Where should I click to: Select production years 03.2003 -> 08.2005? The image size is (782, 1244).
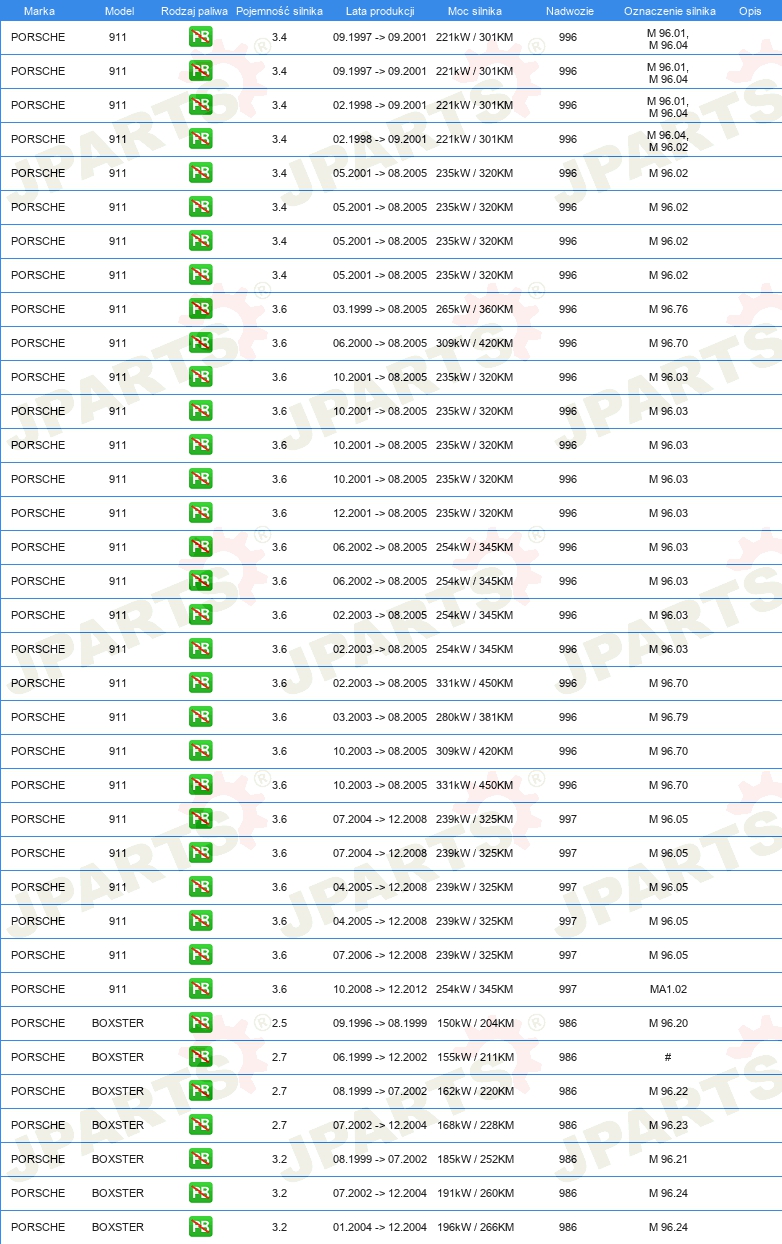380,717
